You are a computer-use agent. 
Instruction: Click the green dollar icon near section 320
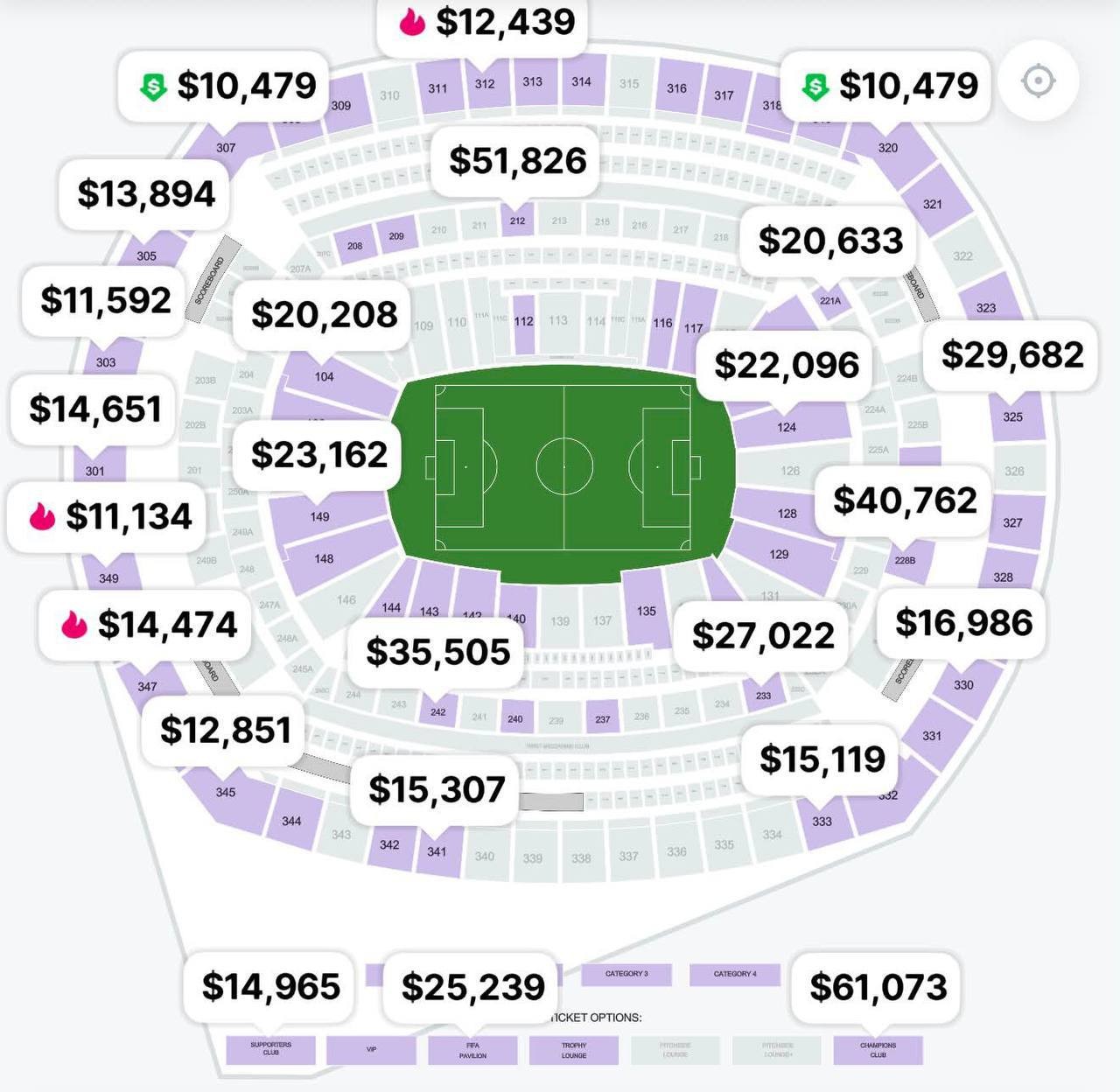click(815, 86)
